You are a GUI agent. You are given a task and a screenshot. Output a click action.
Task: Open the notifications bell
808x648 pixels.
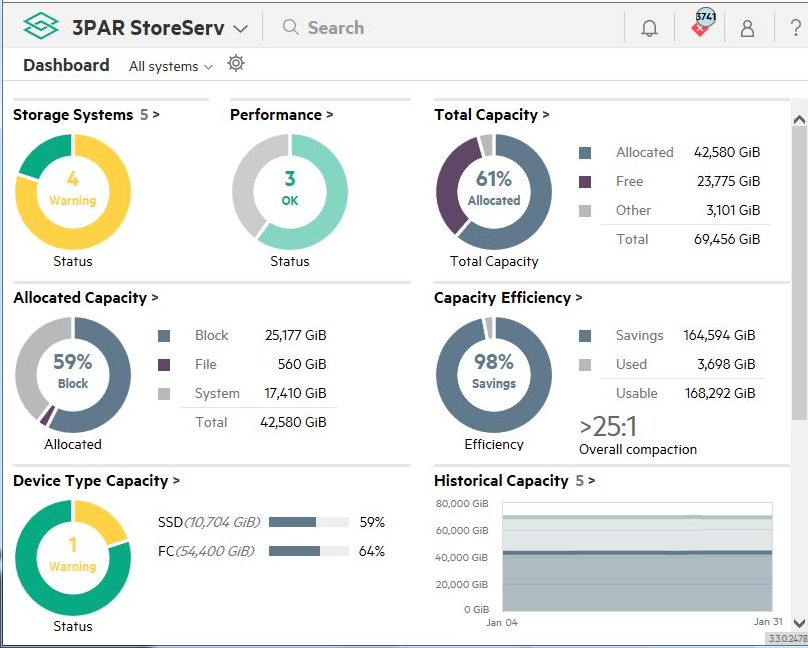tap(649, 27)
